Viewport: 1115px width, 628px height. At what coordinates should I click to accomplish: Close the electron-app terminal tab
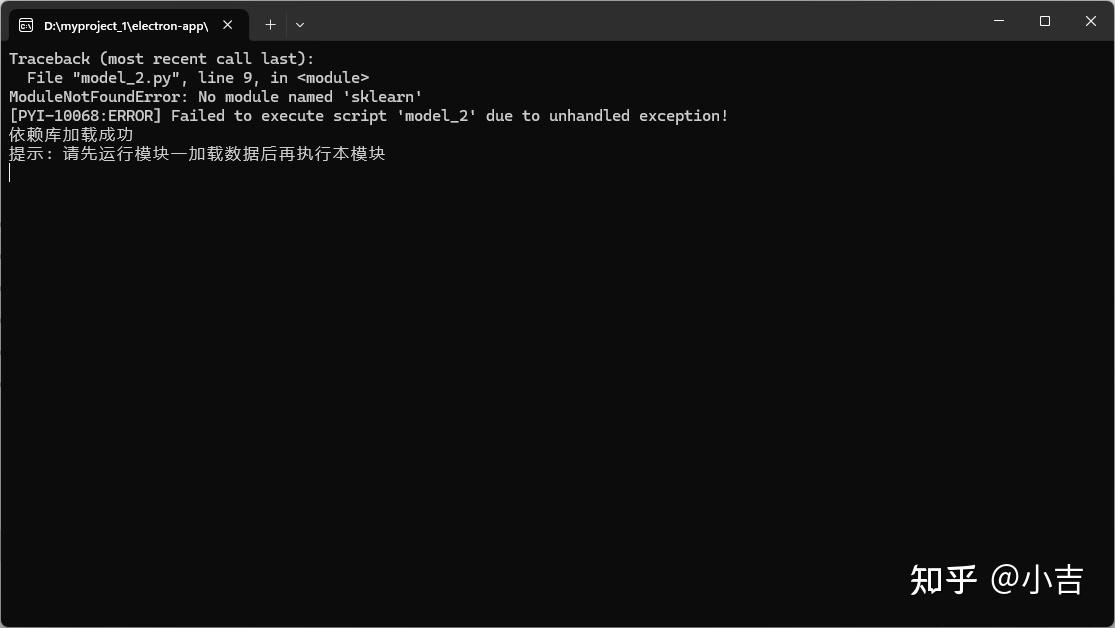(227, 23)
